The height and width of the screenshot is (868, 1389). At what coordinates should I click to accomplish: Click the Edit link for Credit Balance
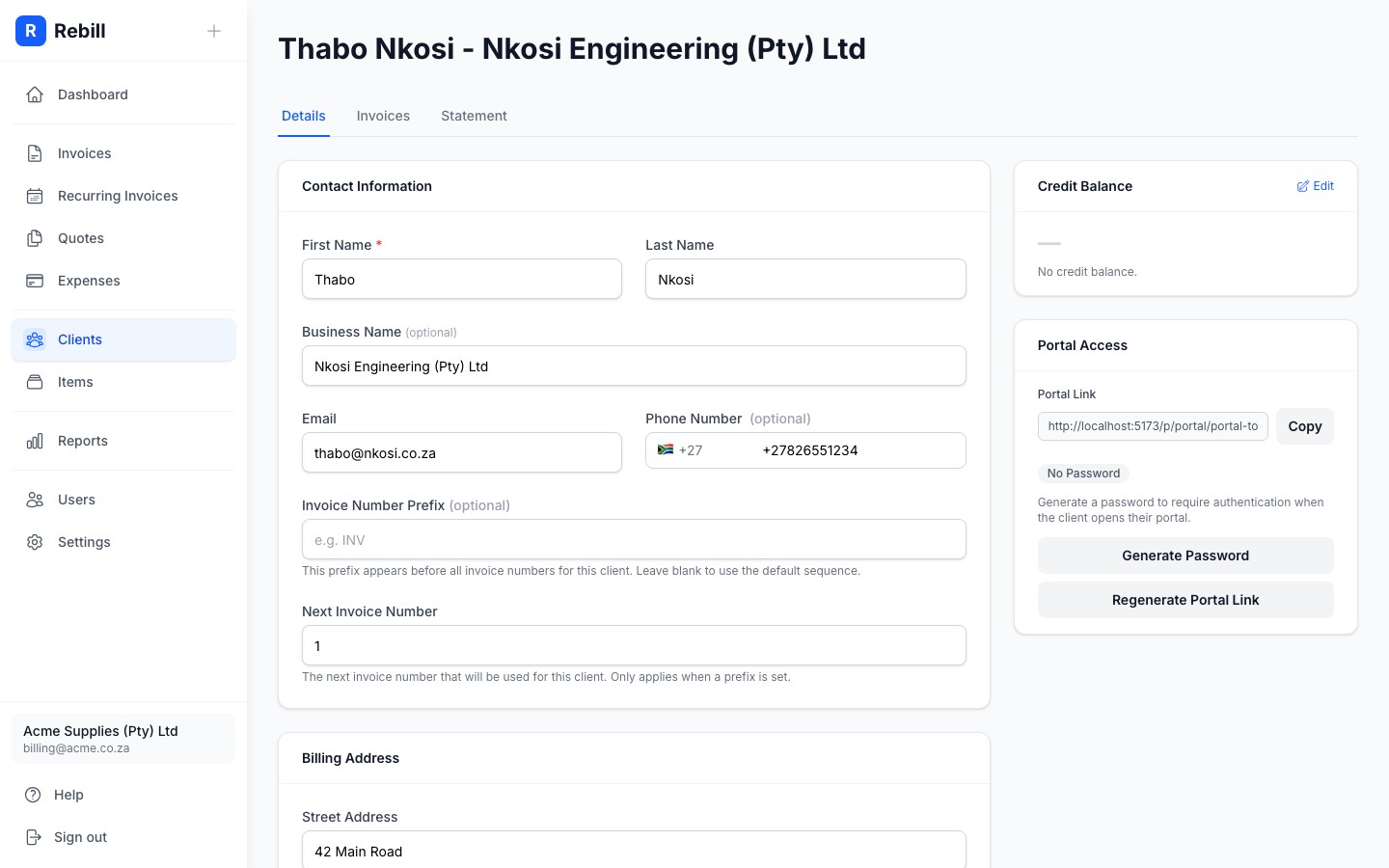coord(1316,186)
